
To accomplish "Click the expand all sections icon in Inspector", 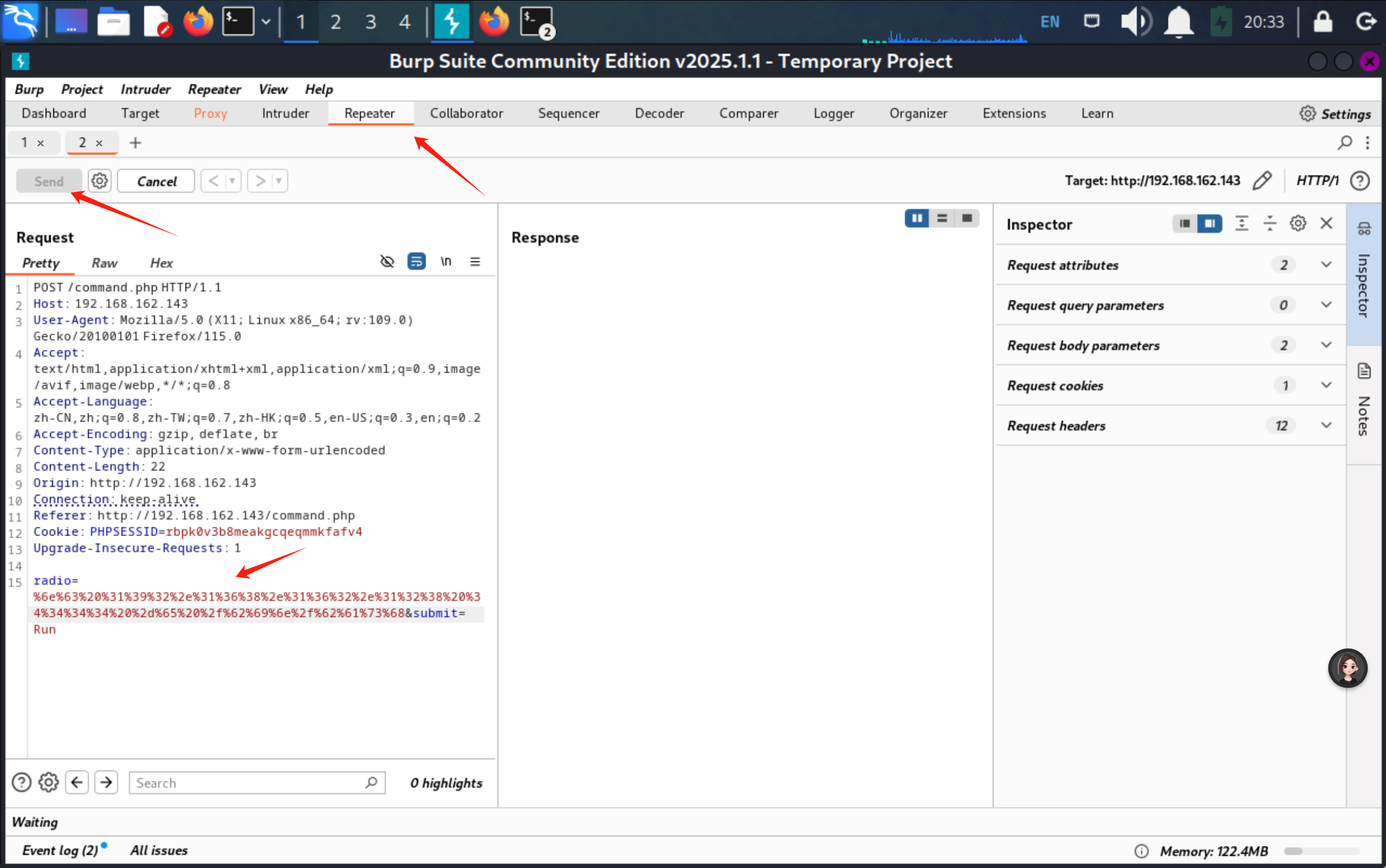I will [1241, 223].
